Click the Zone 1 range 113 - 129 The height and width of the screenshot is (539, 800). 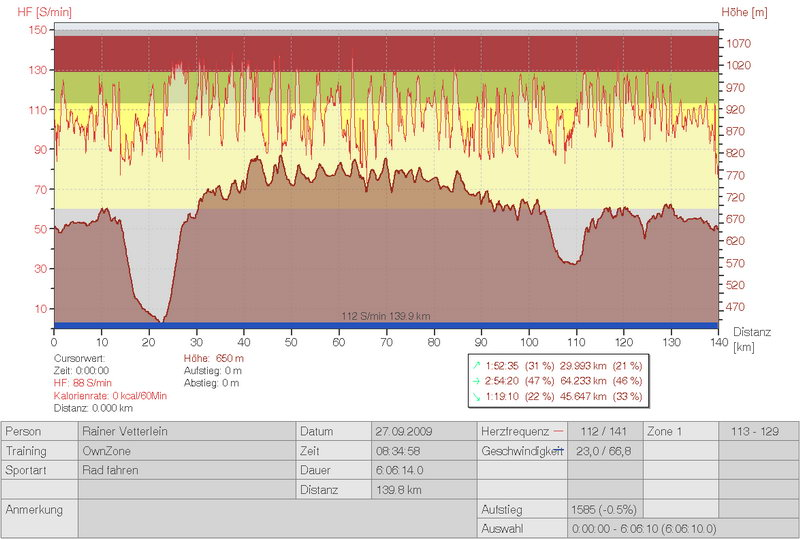[757, 432]
